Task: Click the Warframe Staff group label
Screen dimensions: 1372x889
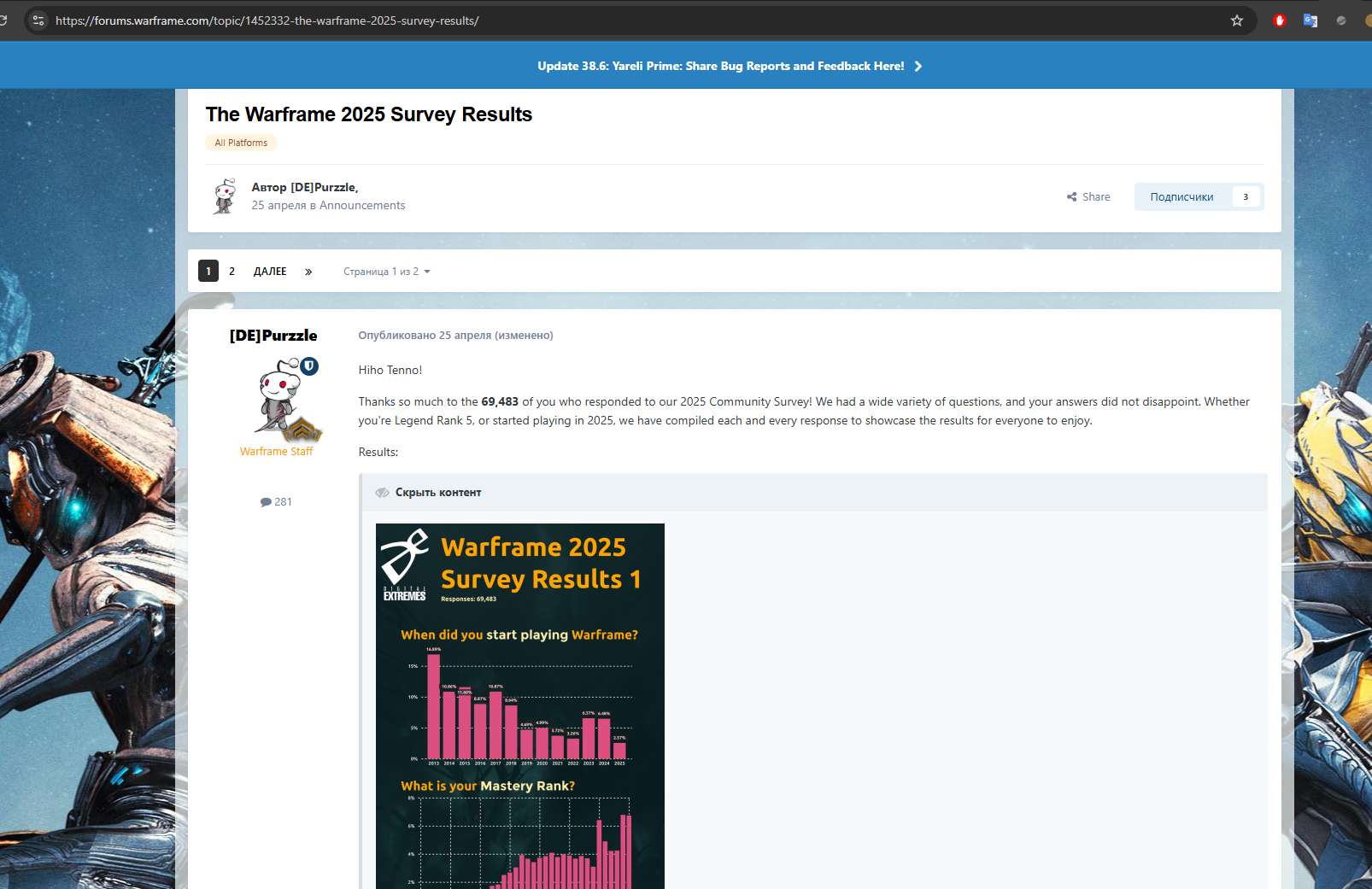Action: 276,451
